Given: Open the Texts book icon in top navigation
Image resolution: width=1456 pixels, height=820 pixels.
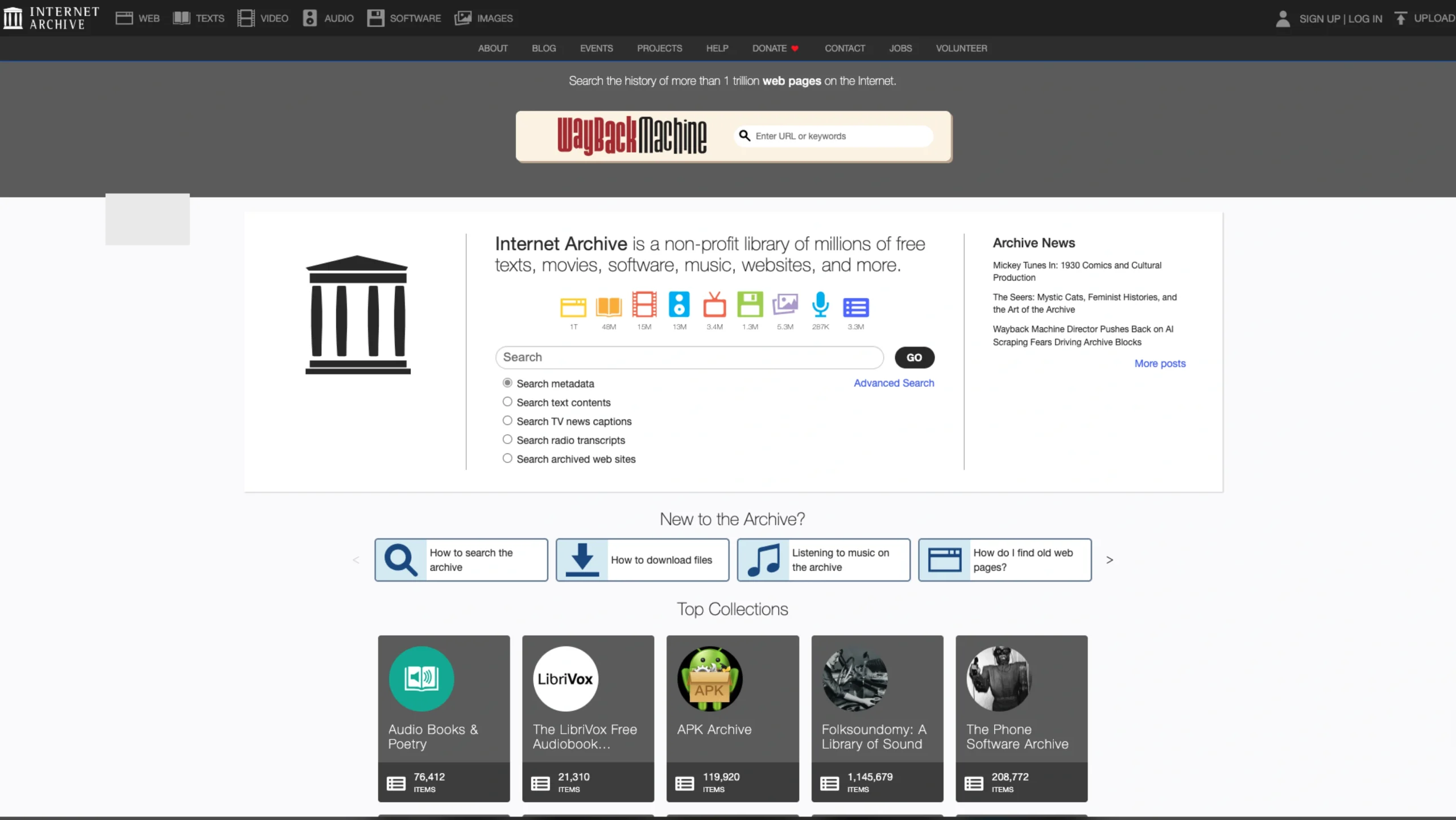Looking at the screenshot, I should (x=181, y=18).
